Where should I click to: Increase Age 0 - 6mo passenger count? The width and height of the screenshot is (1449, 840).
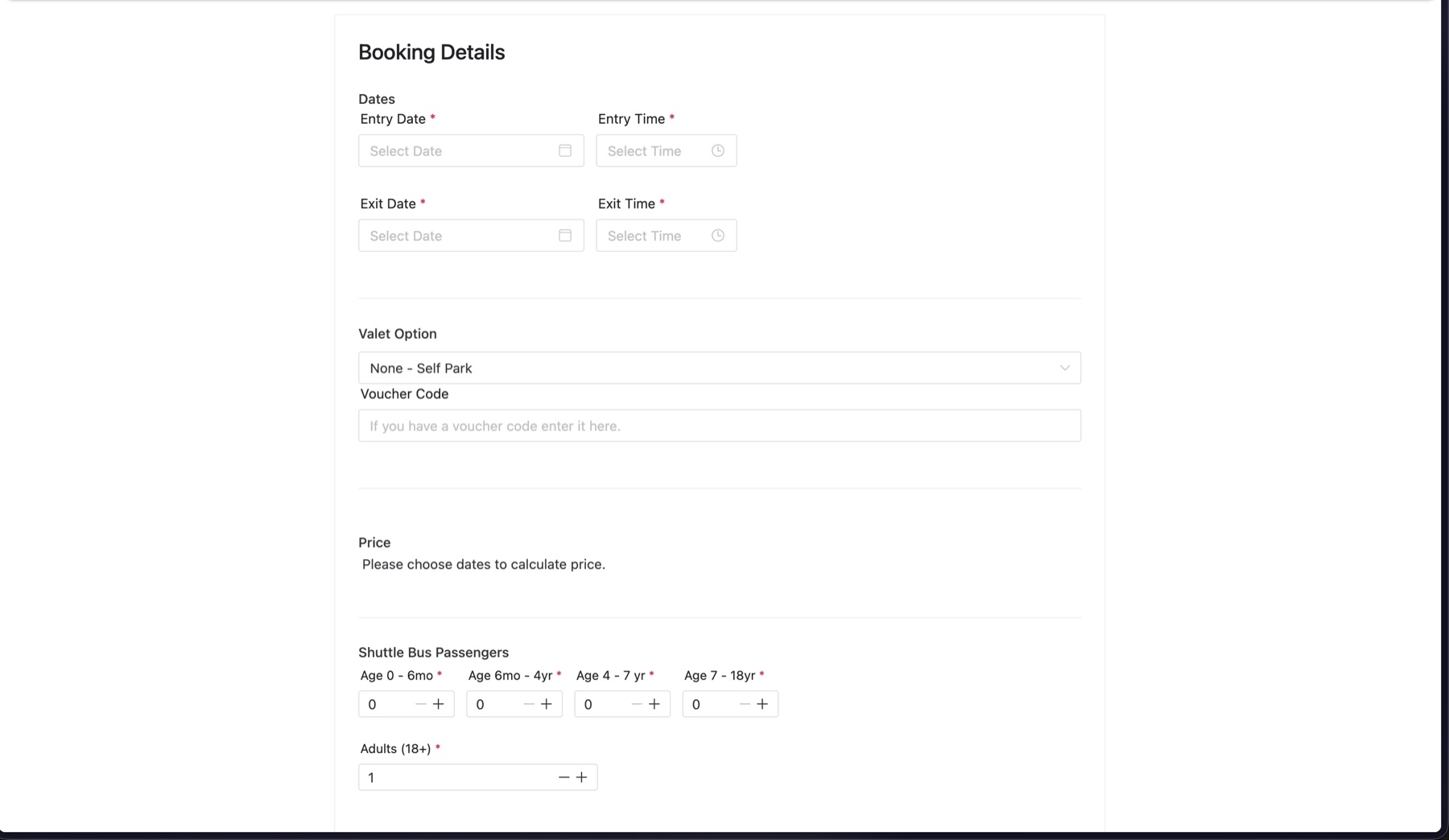(439, 704)
